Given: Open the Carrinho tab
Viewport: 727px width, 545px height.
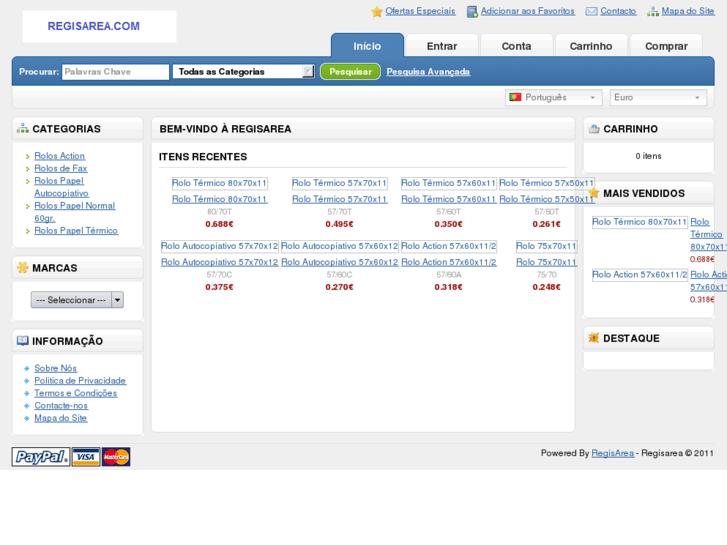Looking at the screenshot, I should point(591,45).
